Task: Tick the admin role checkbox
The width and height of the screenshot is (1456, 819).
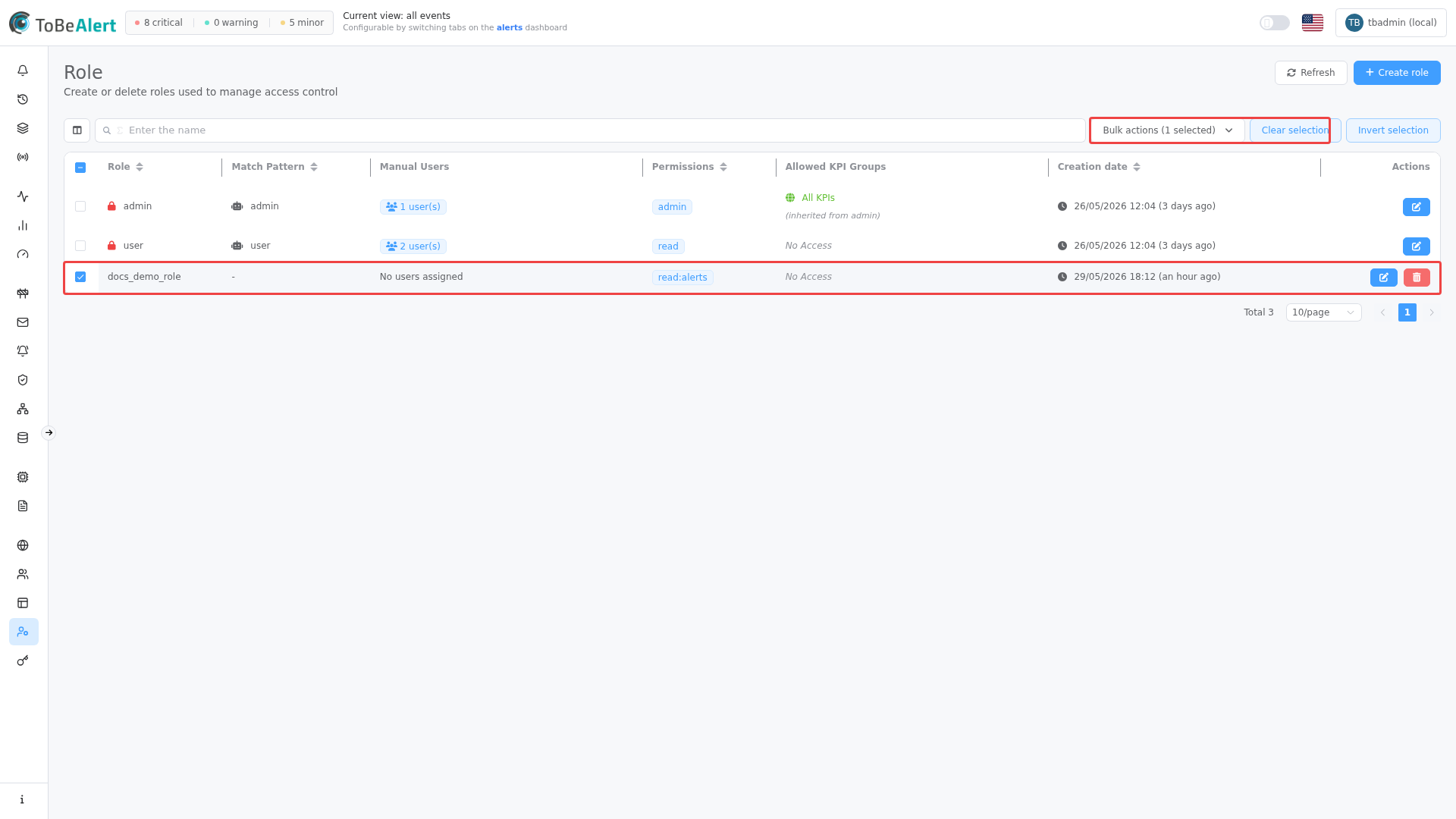Action: (x=80, y=206)
